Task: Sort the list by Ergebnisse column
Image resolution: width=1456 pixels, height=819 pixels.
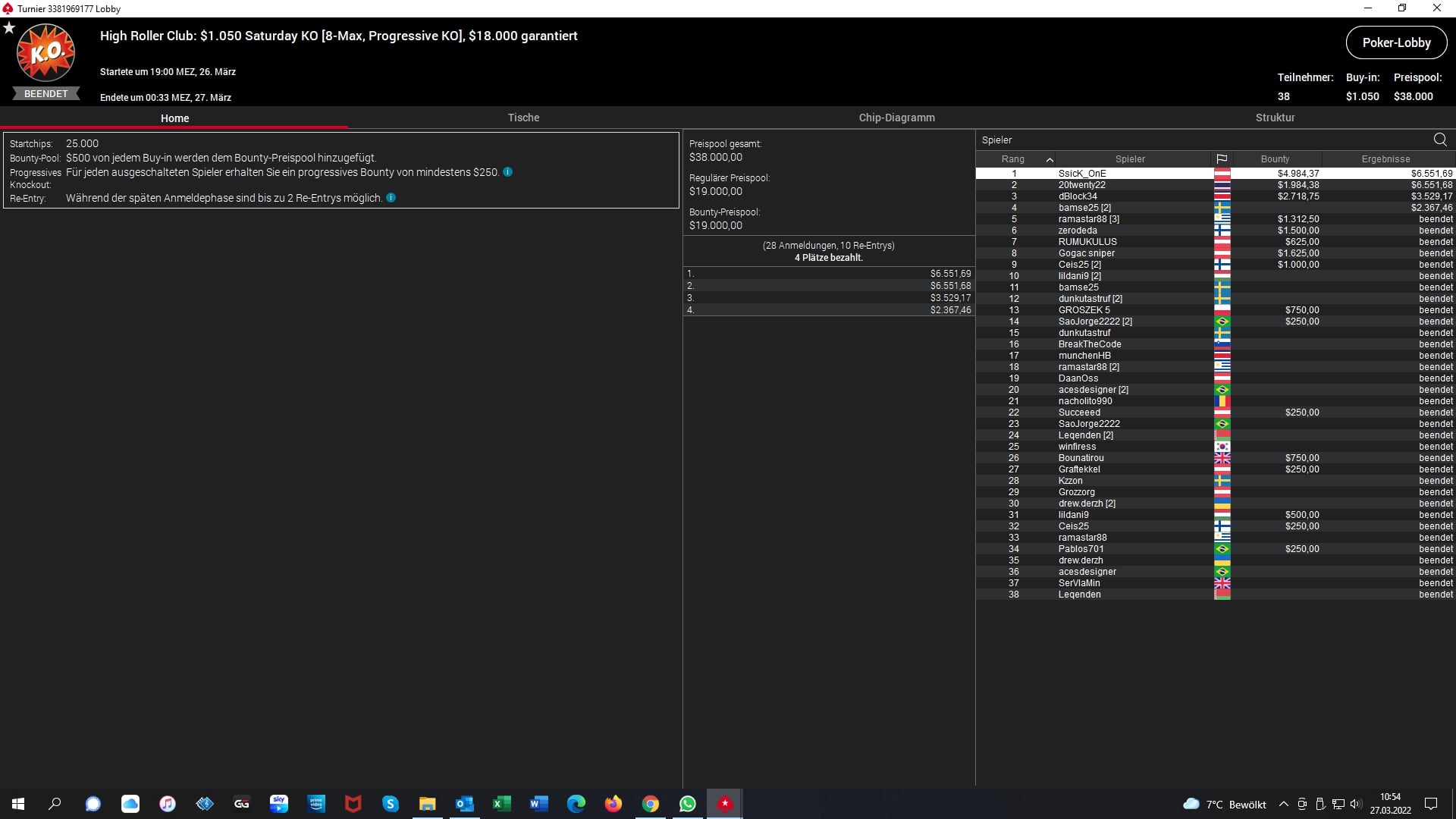Action: tap(1385, 159)
